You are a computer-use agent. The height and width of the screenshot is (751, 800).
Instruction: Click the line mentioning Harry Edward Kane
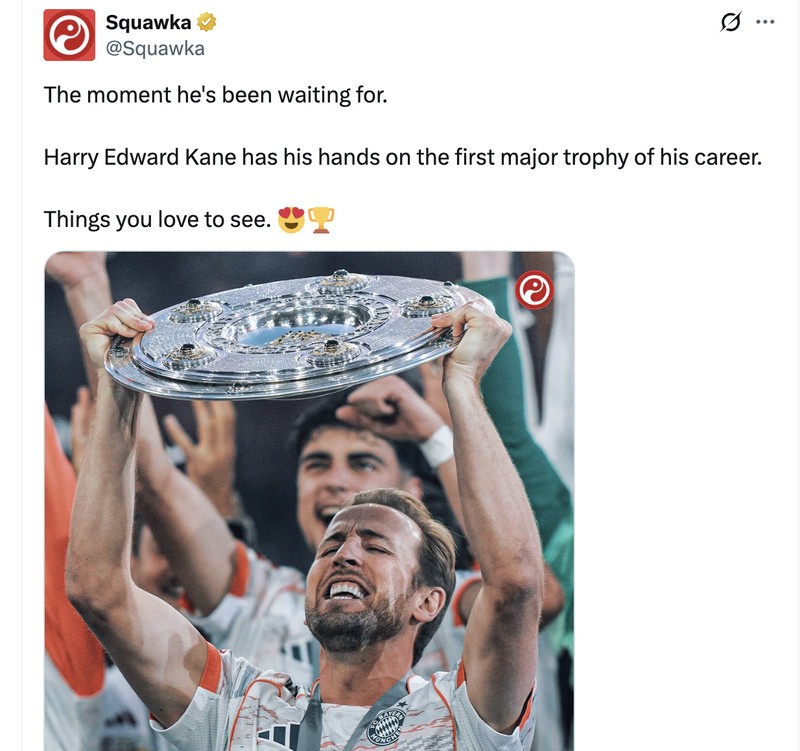coord(403,156)
